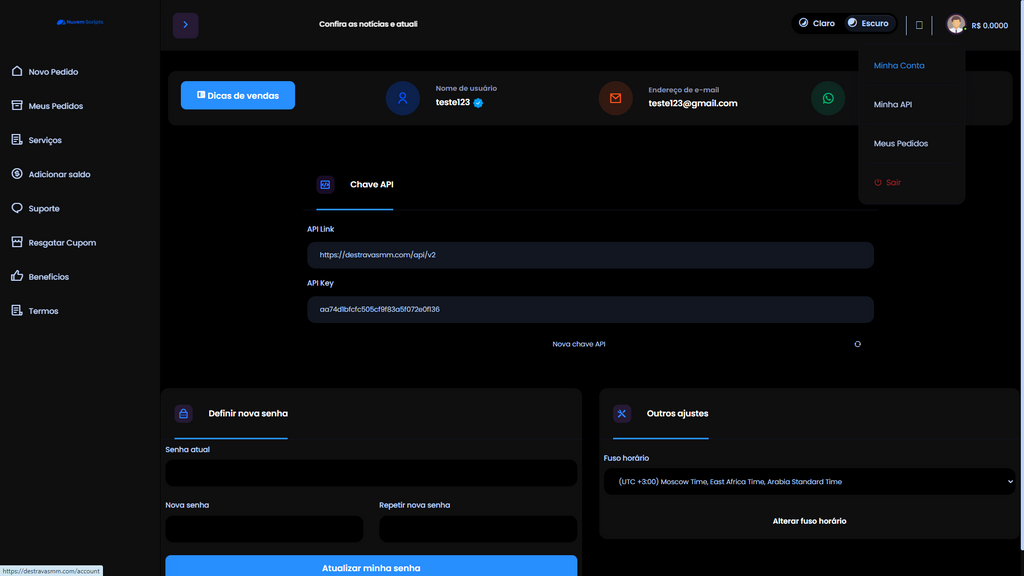Click the WhatsApp icon in profile bar
1024x576 pixels.
pos(828,98)
